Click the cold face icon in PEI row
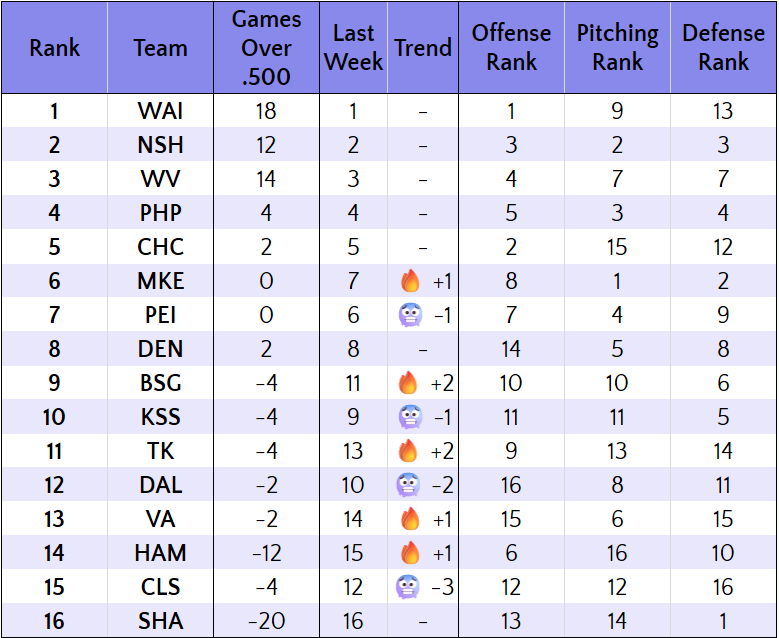The height and width of the screenshot is (638, 779). tap(409, 316)
